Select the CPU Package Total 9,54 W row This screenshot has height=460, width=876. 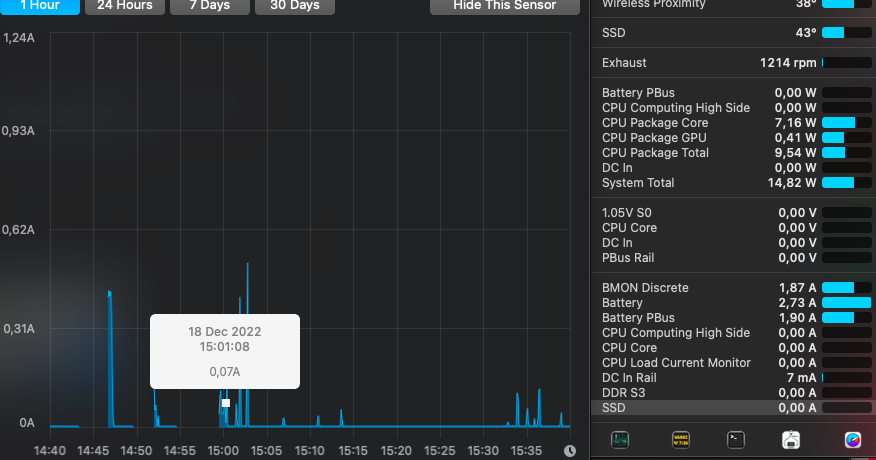tap(733, 153)
